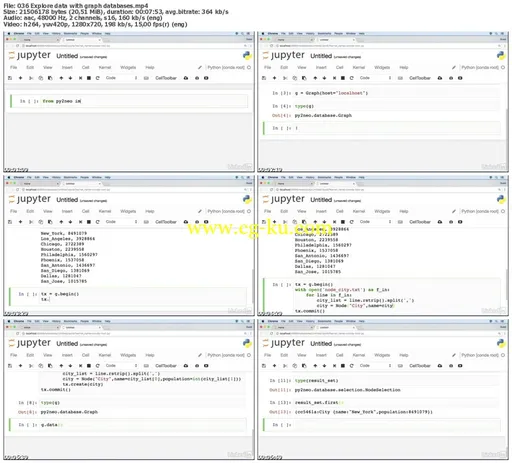Move cell up in 'from py2neo' frame
Image resolution: width=512 pixels, height=463 pixels.
61,78
